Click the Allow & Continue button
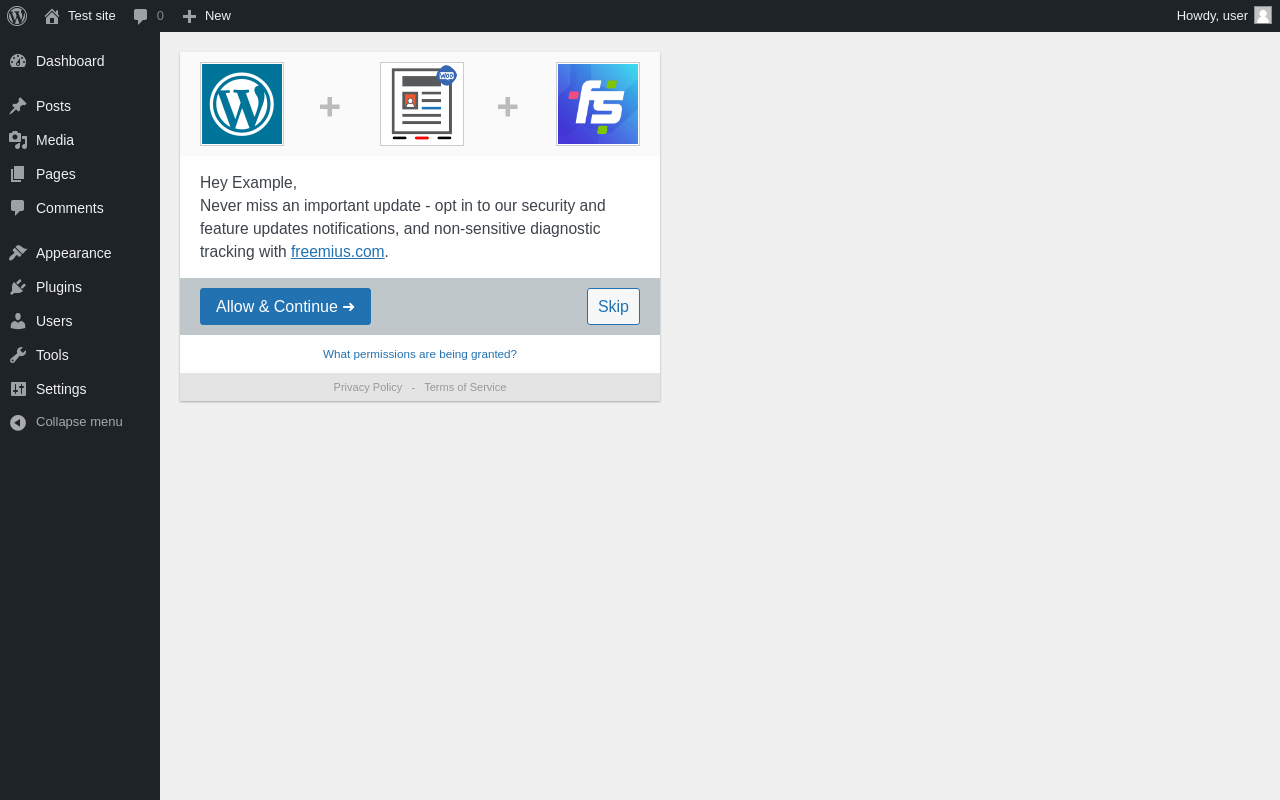This screenshot has height=800, width=1280. click(285, 306)
